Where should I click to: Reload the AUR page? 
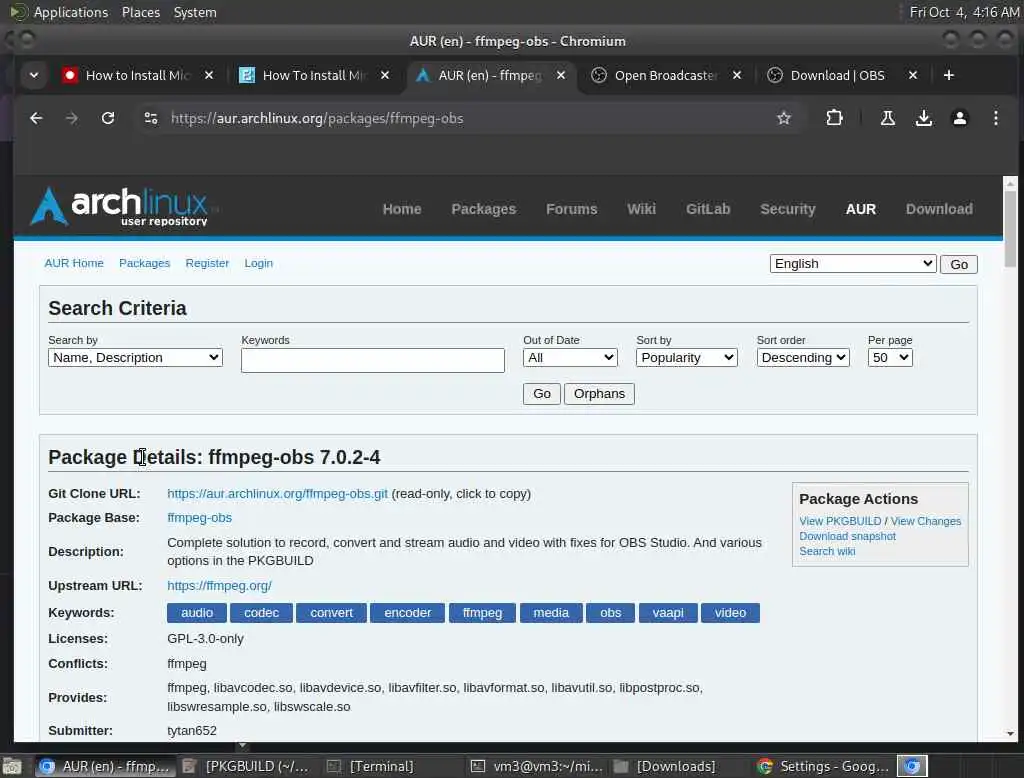pos(108,118)
